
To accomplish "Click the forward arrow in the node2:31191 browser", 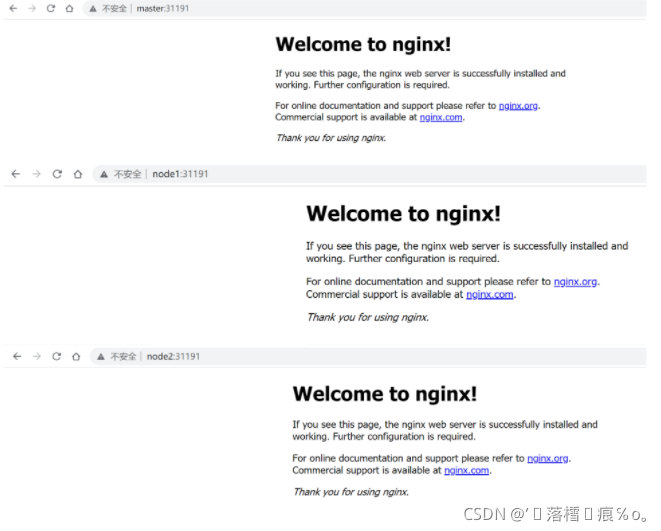I will pos(37,357).
